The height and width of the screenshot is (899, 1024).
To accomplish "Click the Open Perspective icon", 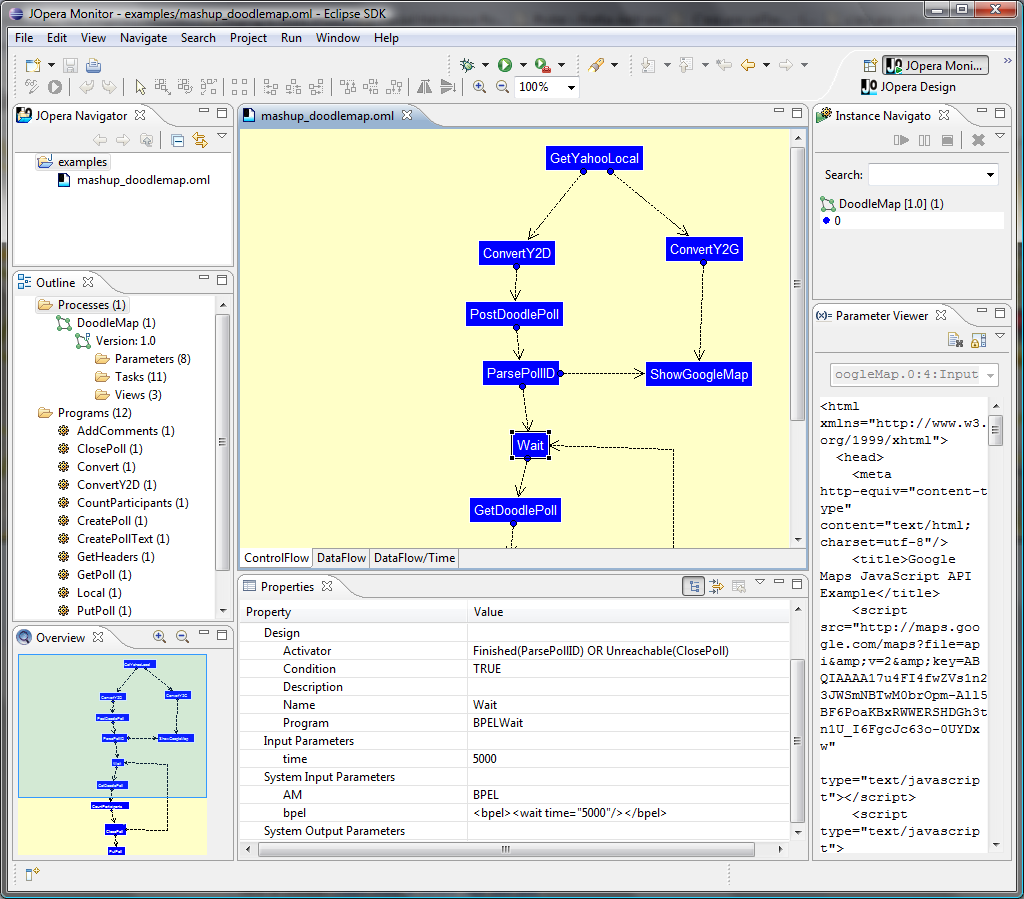I will 870,65.
